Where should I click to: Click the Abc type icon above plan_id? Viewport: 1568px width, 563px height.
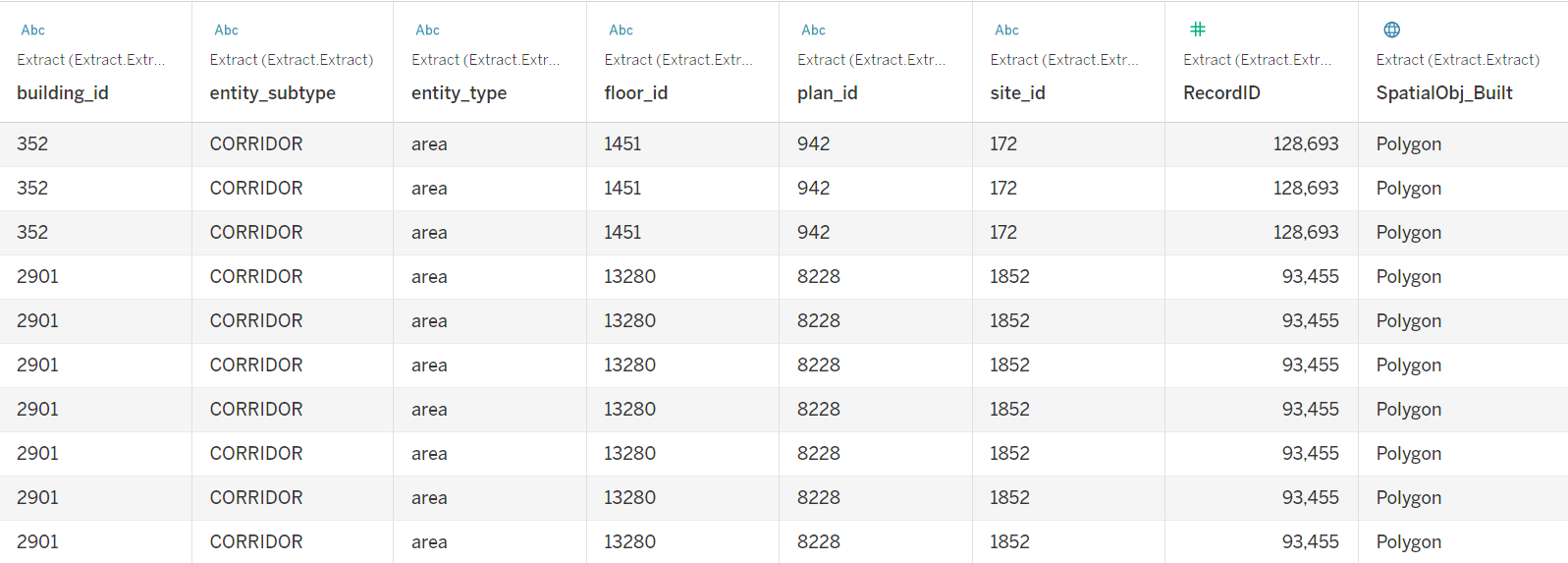pyautogui.click(x=814, y=30)
